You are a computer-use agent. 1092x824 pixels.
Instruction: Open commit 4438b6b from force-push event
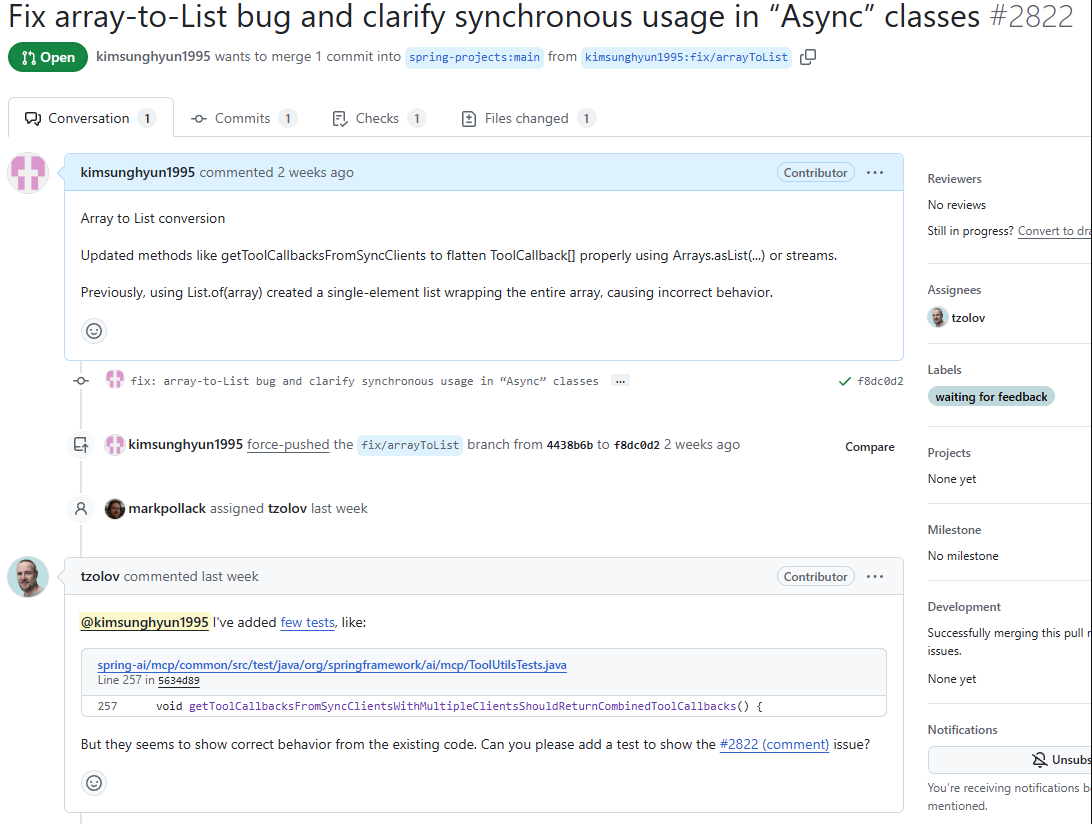point(570,445)
